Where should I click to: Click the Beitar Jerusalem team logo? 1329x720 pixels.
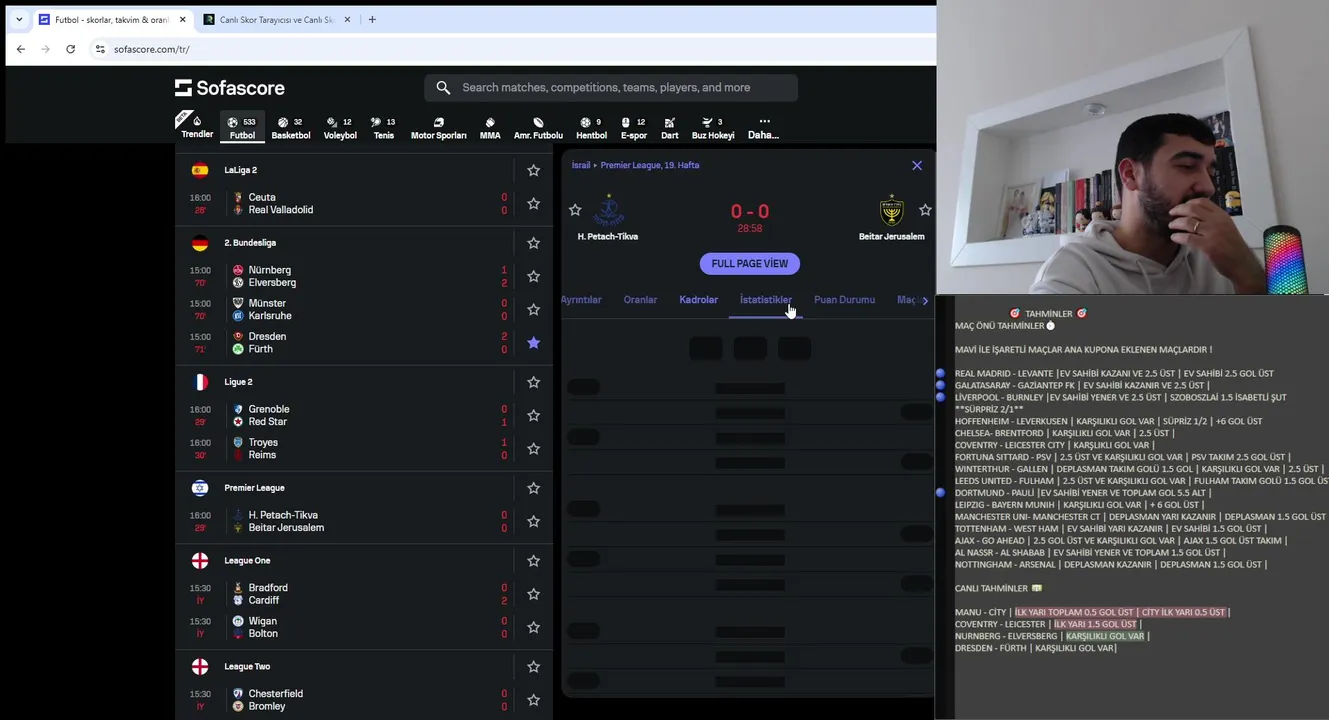(892, 211)
